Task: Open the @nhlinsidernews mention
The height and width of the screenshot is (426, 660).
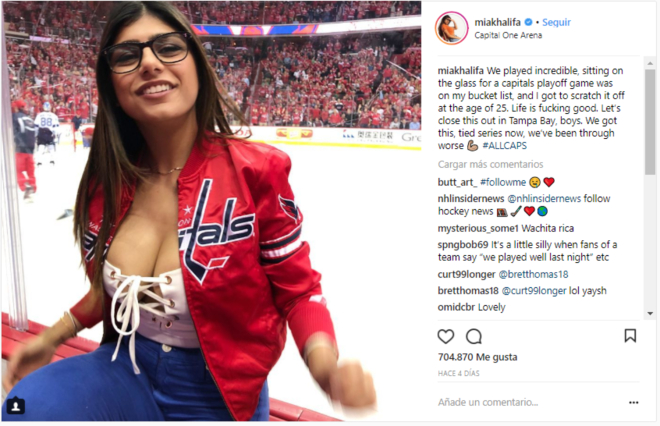Action: (x=544, y=198)
